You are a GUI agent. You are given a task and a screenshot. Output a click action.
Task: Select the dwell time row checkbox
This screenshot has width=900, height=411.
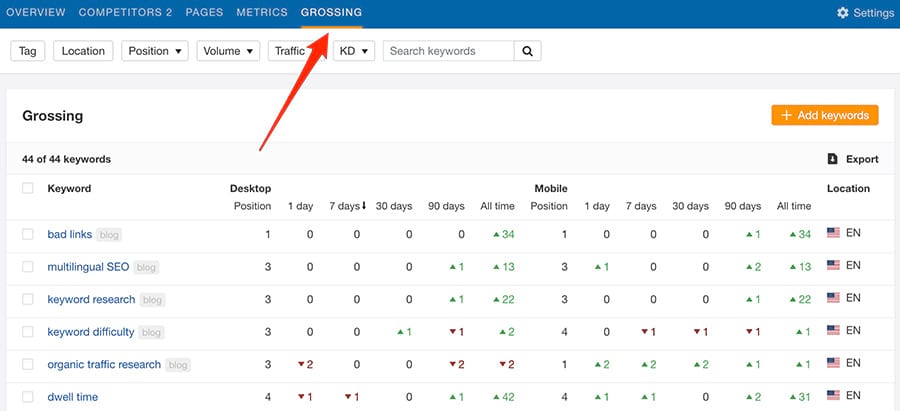click(28, 397)
